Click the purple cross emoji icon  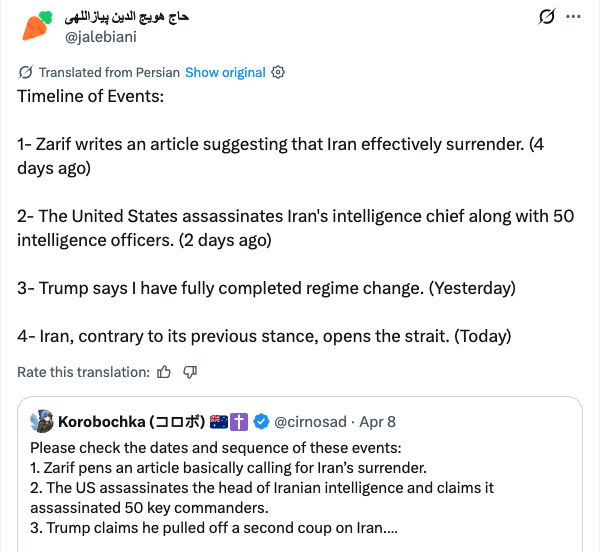coord(239,421)
